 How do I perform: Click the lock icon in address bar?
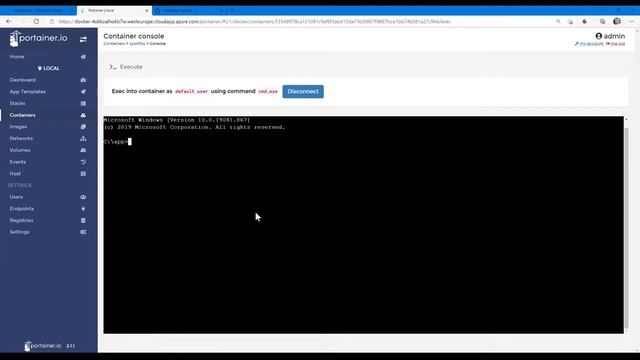tap(52, 22)
